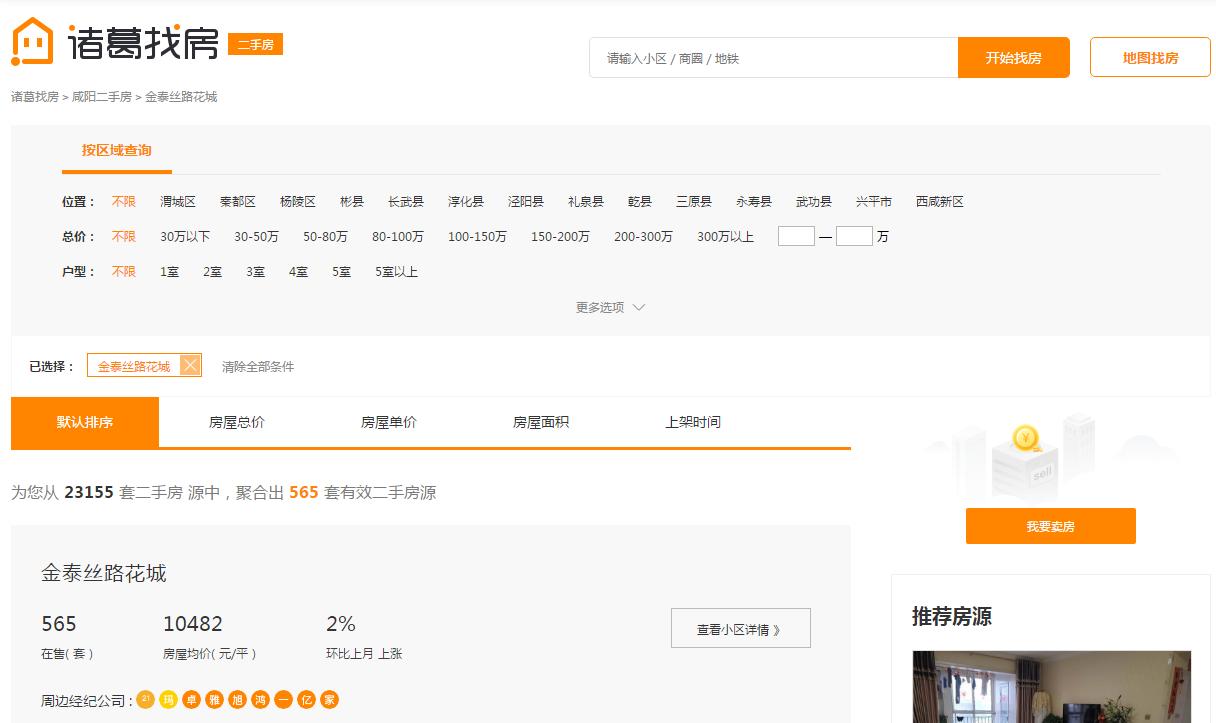Select the 鸿 agency icon
1216x723 pixels.
point(260,700)
